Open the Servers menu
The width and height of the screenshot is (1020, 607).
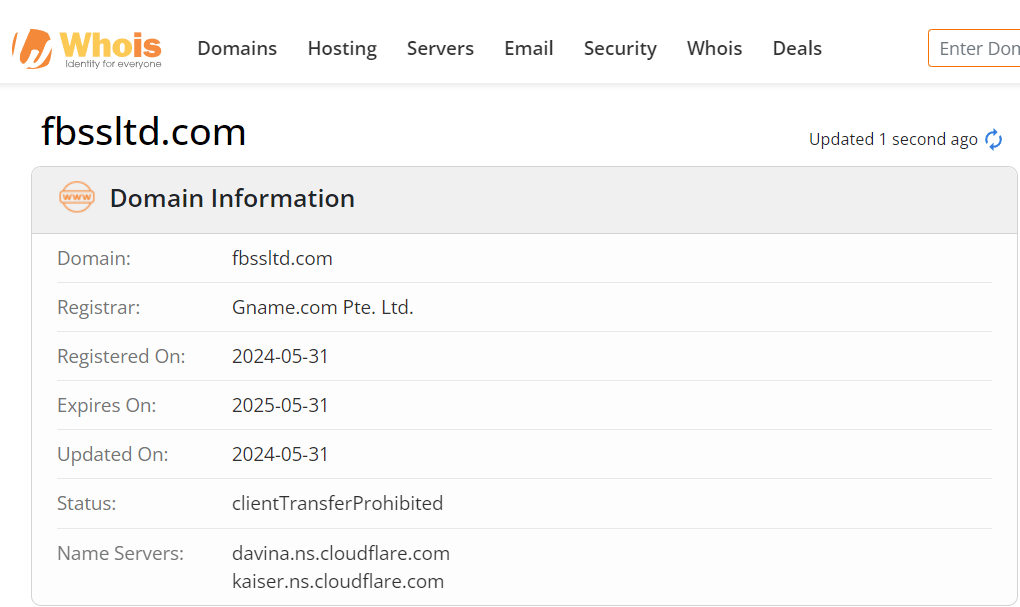pyautogui.click(x=440, y=48)
